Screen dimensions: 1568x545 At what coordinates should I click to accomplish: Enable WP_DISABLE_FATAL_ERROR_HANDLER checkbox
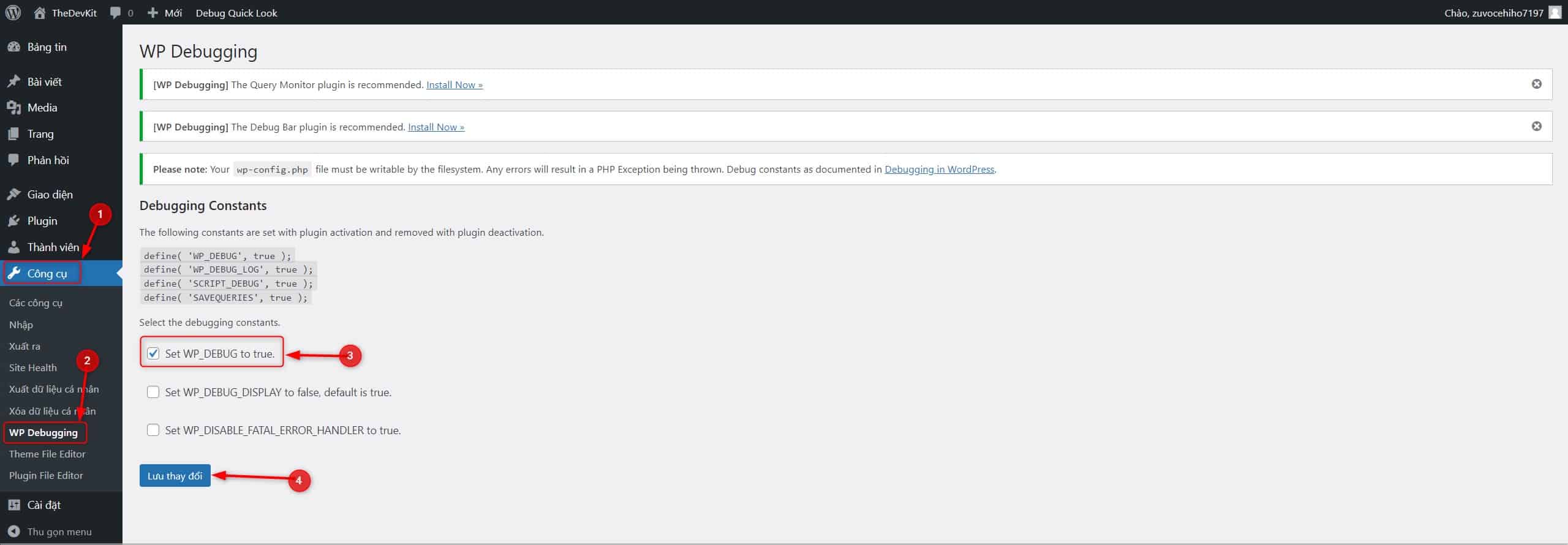(x=153, y=430)
